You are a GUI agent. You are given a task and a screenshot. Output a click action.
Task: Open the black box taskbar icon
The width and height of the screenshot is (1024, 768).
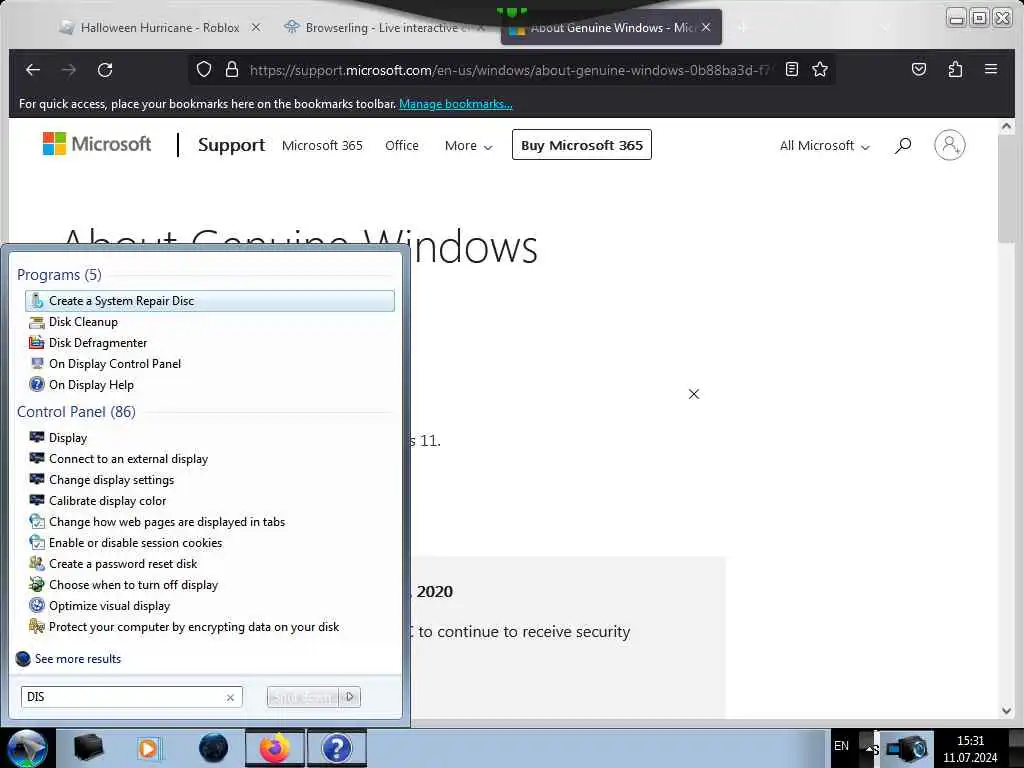click(88, 748)
